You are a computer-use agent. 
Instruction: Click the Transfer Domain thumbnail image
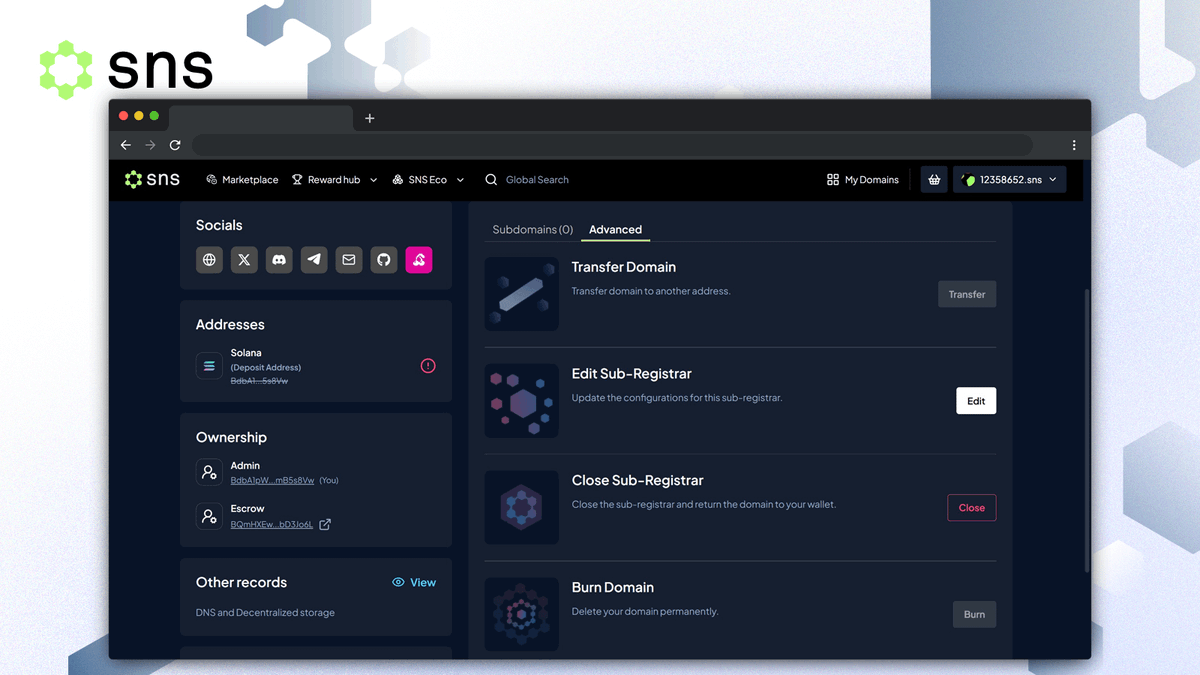[522, 294]
